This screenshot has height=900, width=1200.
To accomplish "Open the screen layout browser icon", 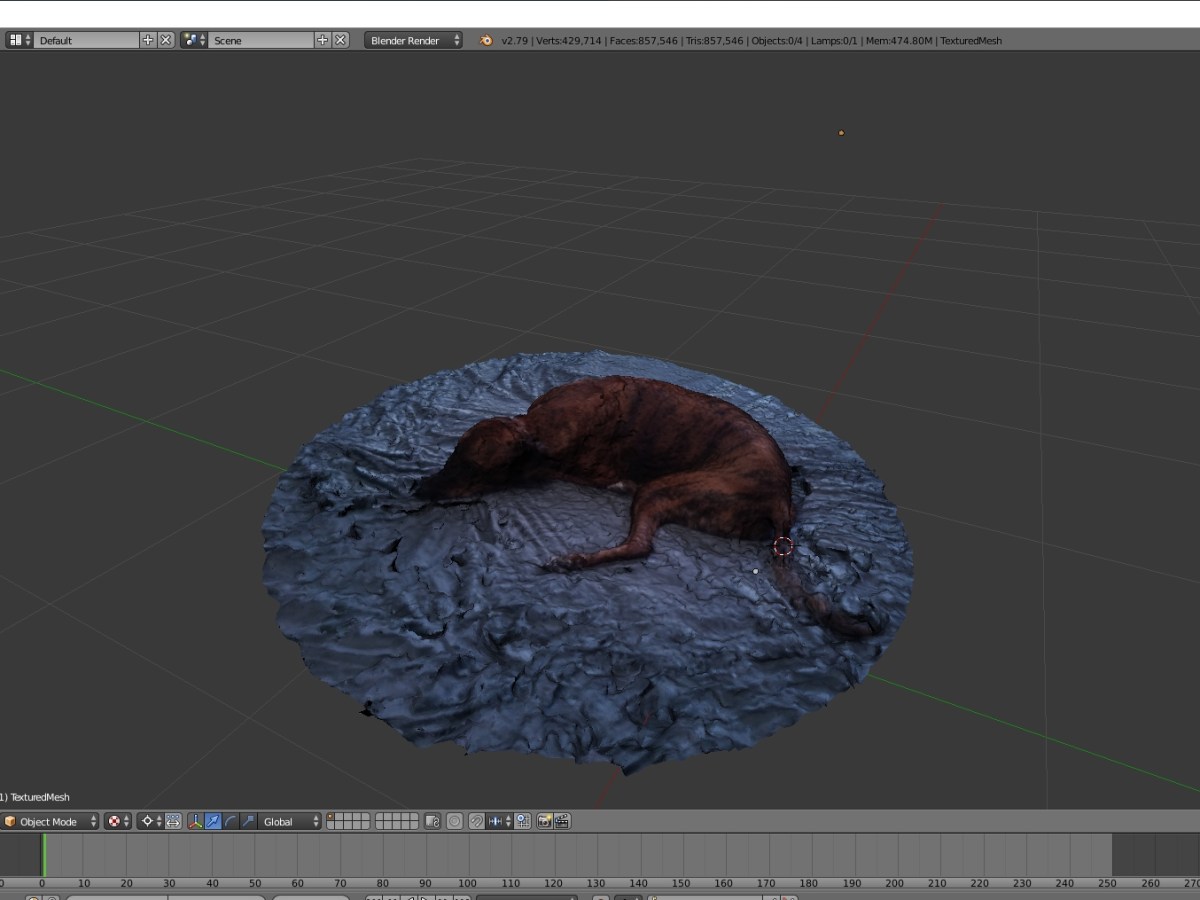I will (20, 41).
